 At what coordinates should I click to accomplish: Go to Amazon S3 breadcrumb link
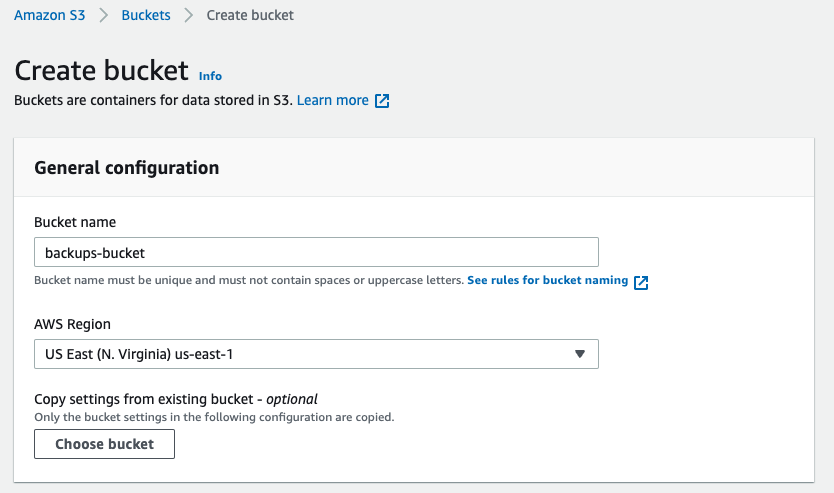pyautogui.click(x=50, y=16)
